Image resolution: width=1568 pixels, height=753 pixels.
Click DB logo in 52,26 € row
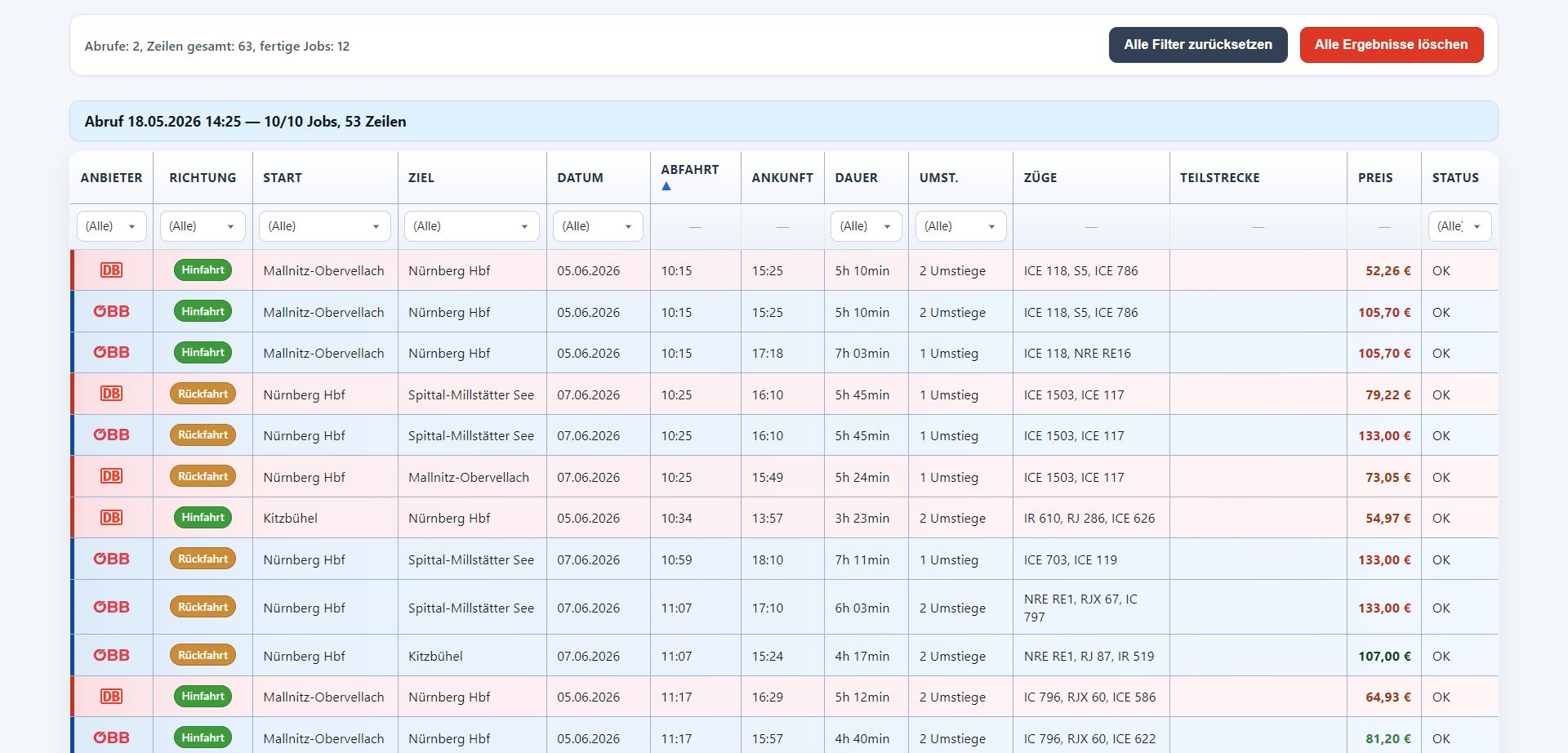pos(111,270)
